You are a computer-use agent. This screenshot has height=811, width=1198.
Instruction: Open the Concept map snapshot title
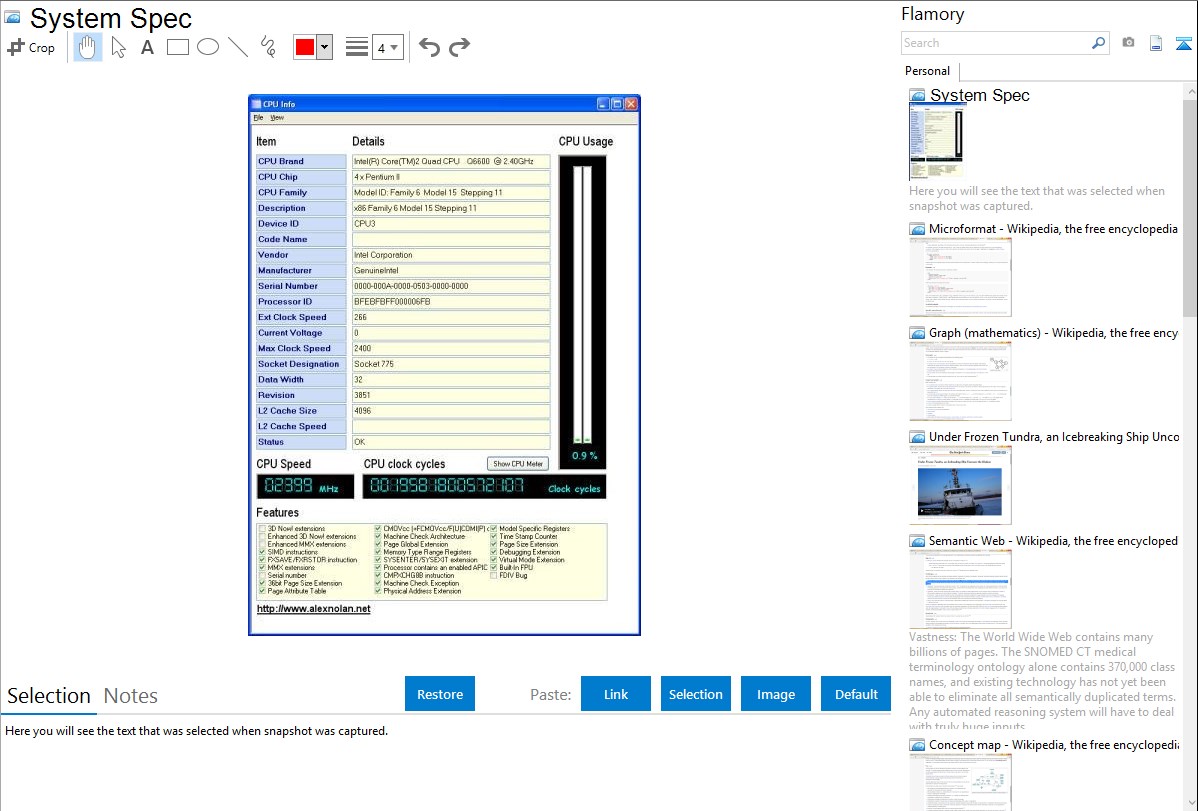pyautogui.click(x=1053, y=744)
